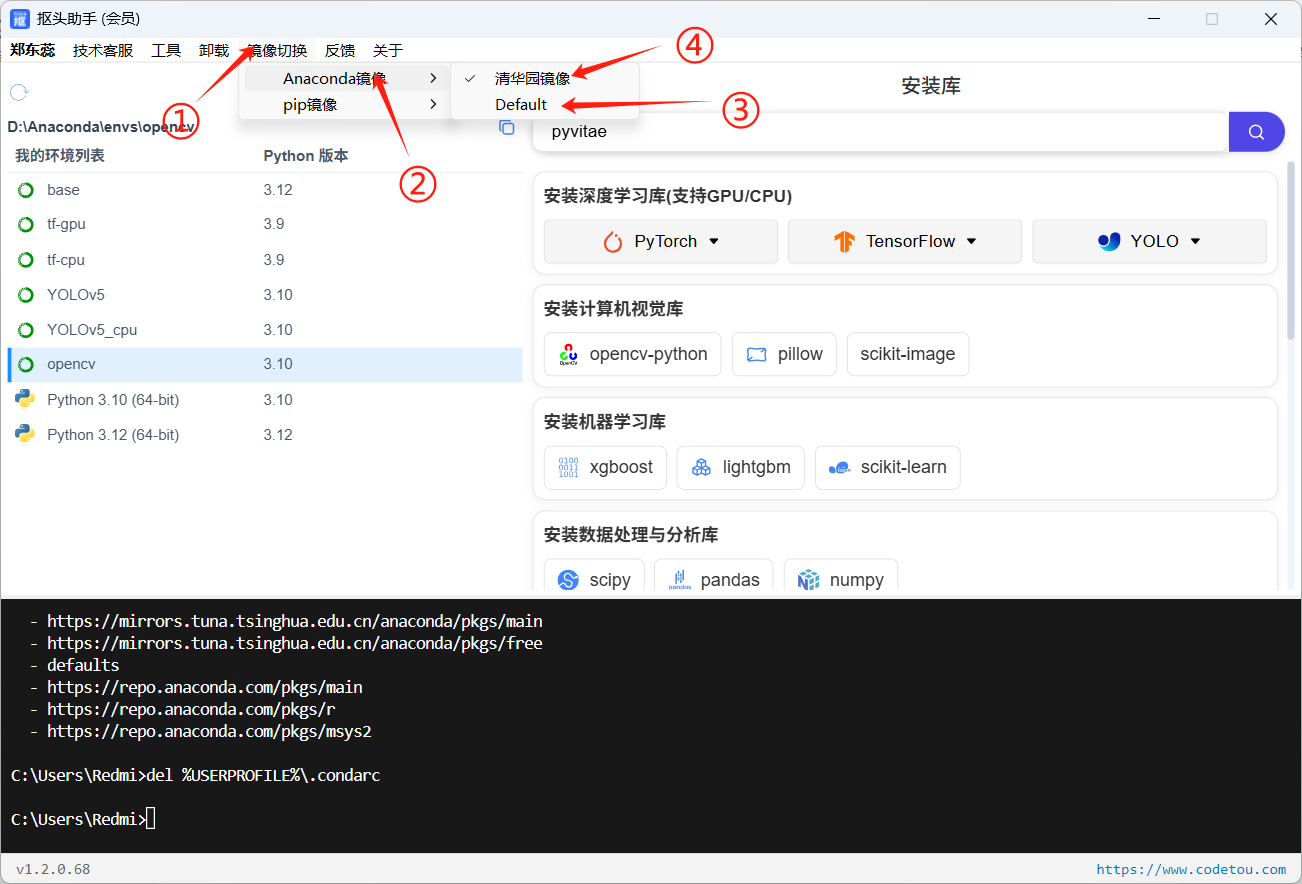Select the base environment row
This screenshot has height=884, width=1302.
point(265,190)
